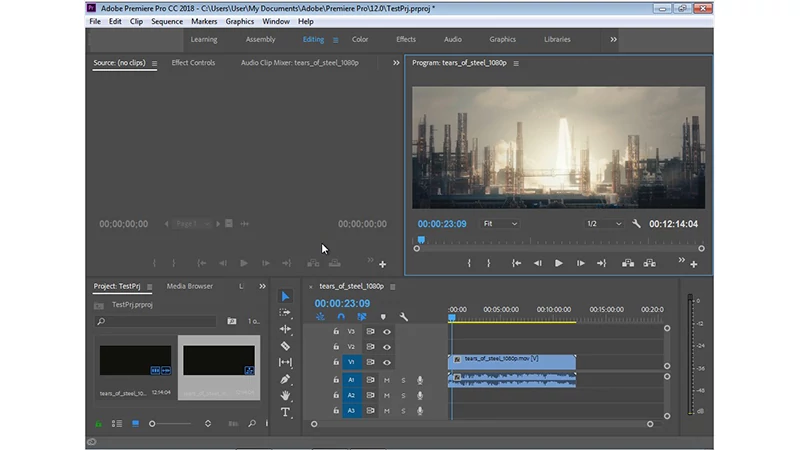The image size is (800, 450).
Task: Toggle Snap magnet icon in timeline
Action: (x=341, y=317)
